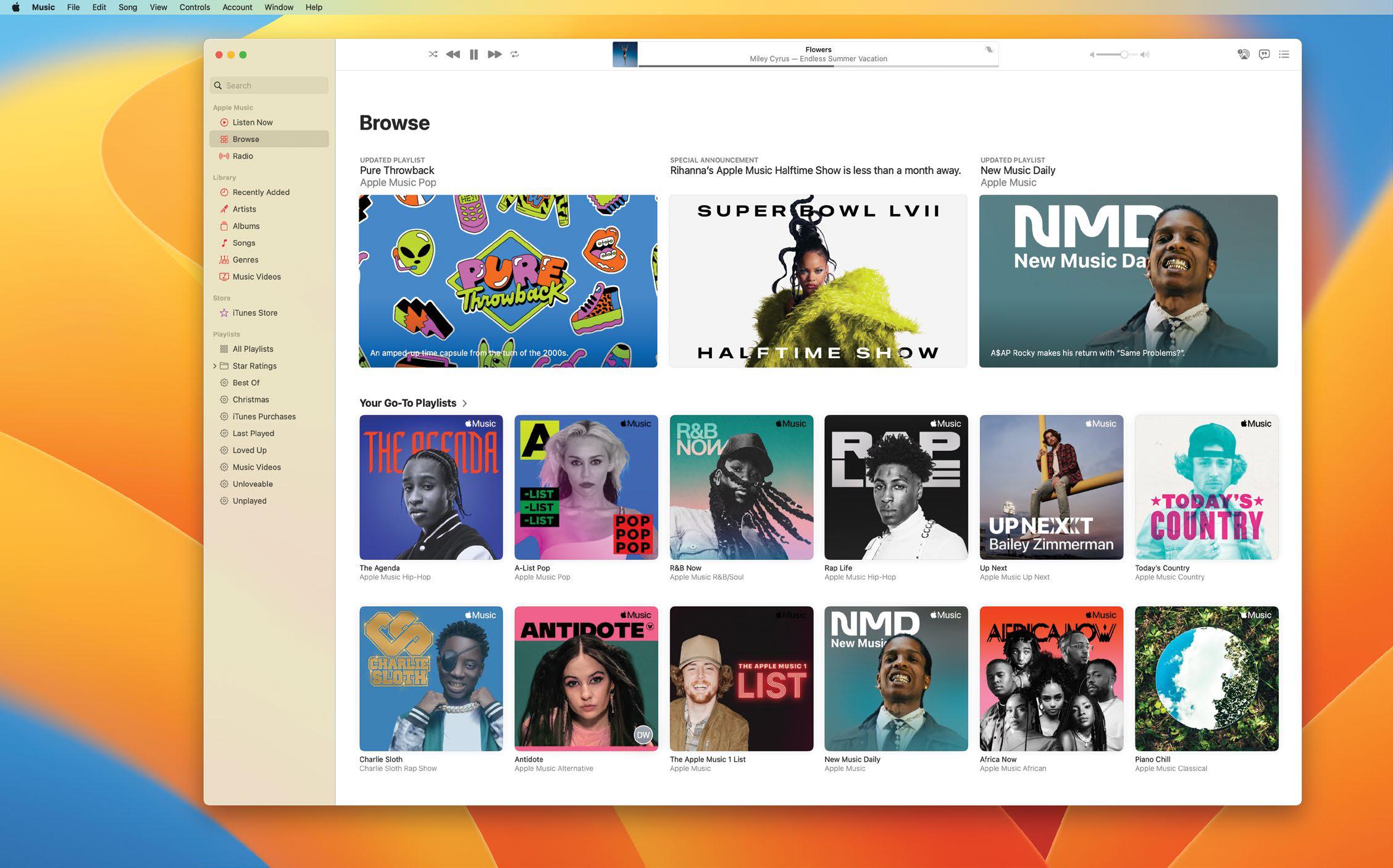Expand Your Go-To Playlists section
This screenshot has height=868, width=1393.
click(x=414, y=403)
